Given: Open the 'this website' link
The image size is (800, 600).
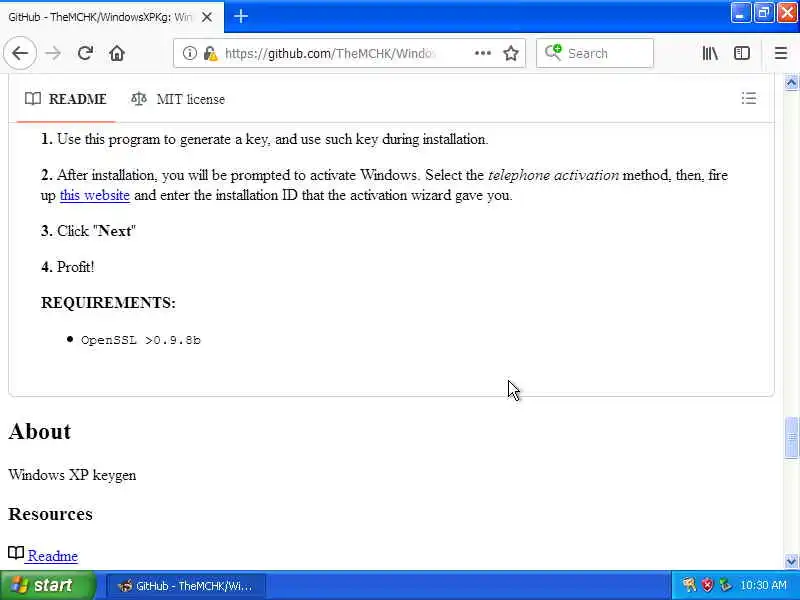Looking at the screenshot, I should 94,195.
